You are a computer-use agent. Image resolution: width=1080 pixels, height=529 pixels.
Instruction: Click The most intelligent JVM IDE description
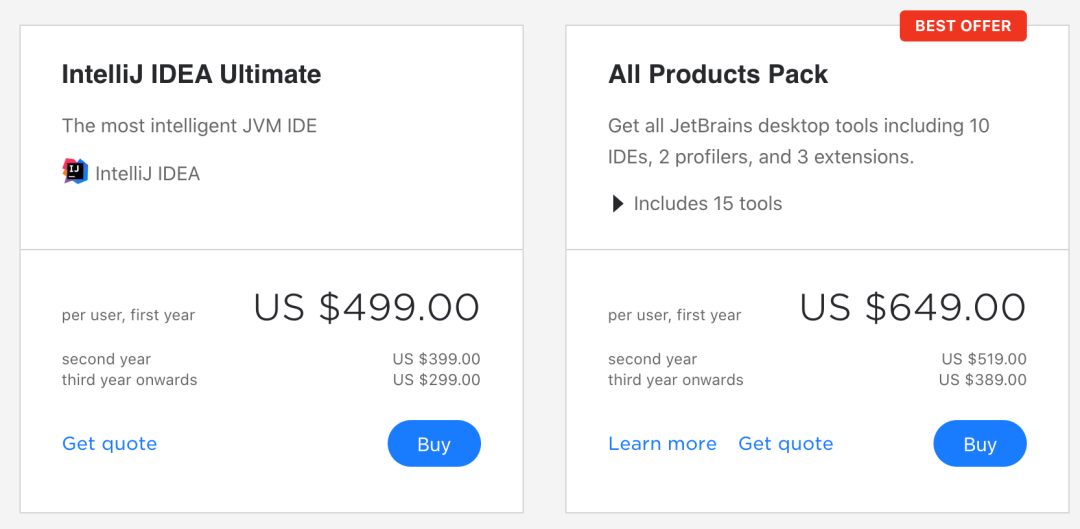click(189, 126)
